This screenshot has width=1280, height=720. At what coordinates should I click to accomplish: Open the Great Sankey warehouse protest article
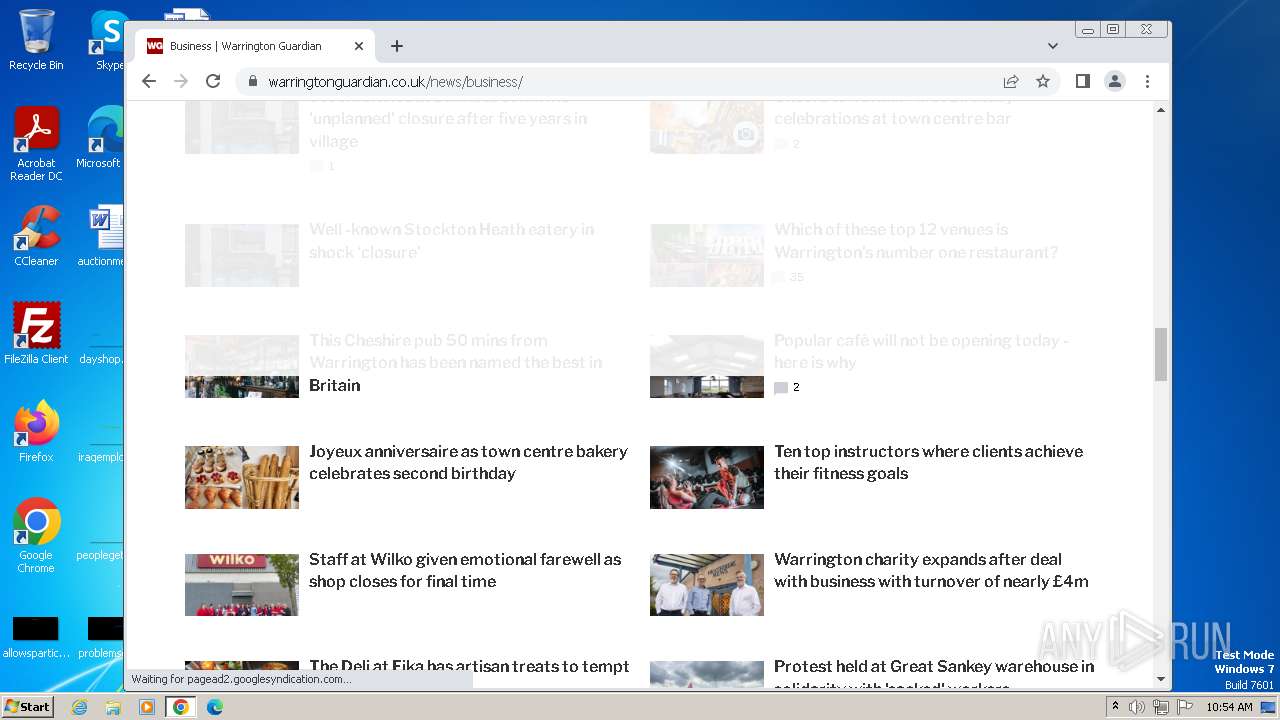pos(934,672)
